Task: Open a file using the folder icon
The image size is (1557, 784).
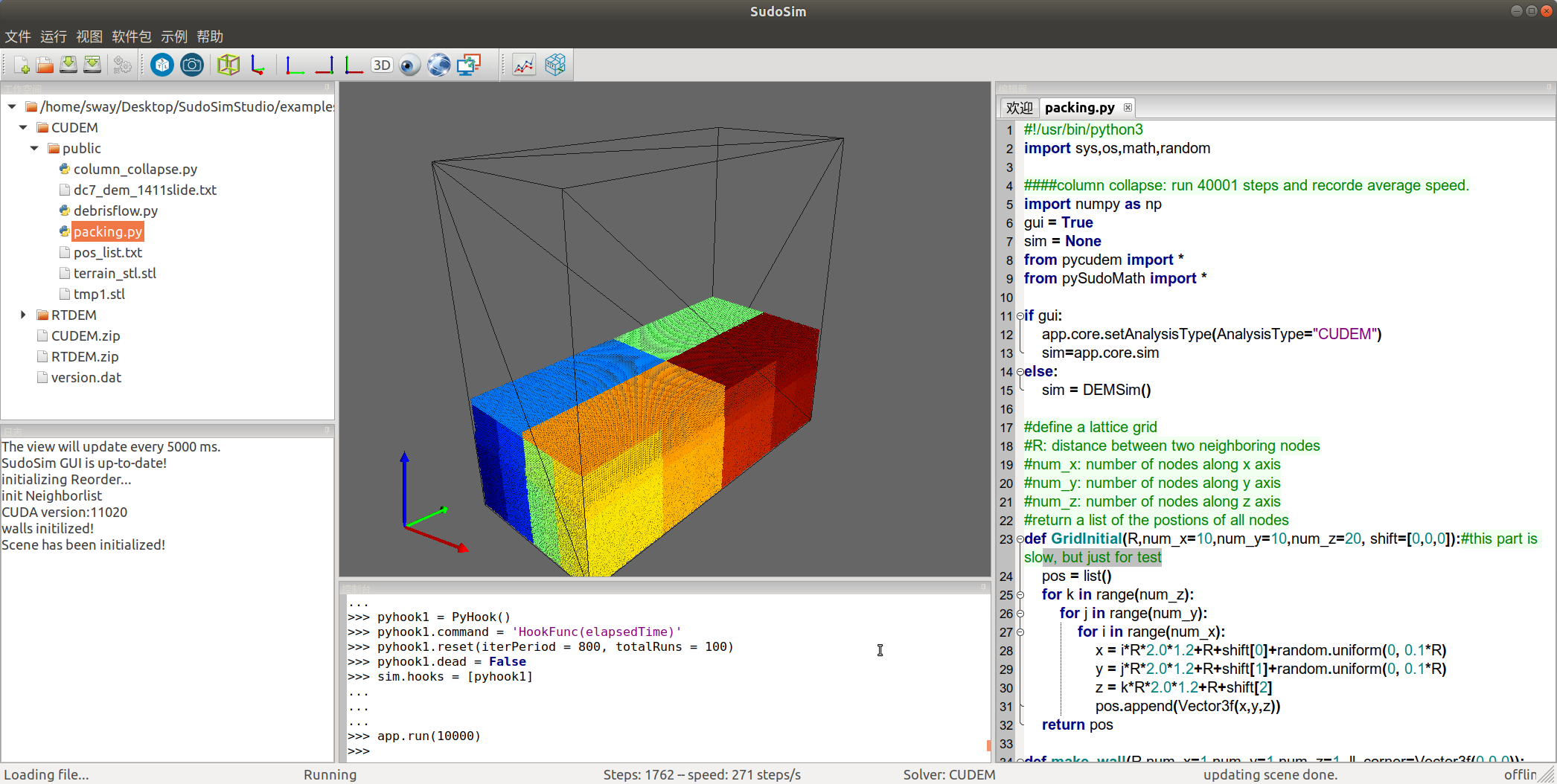Action: coord(45,65)
